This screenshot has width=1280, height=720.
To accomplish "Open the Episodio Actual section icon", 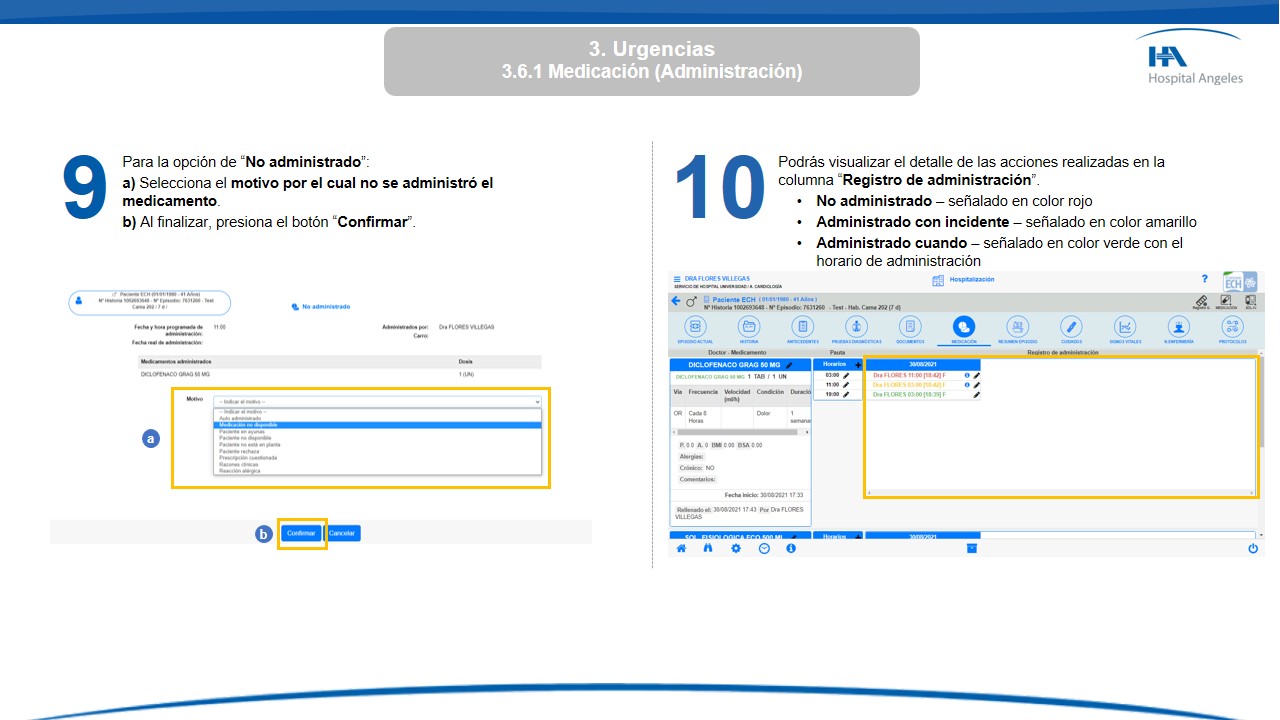I will [x=694, y=327].
